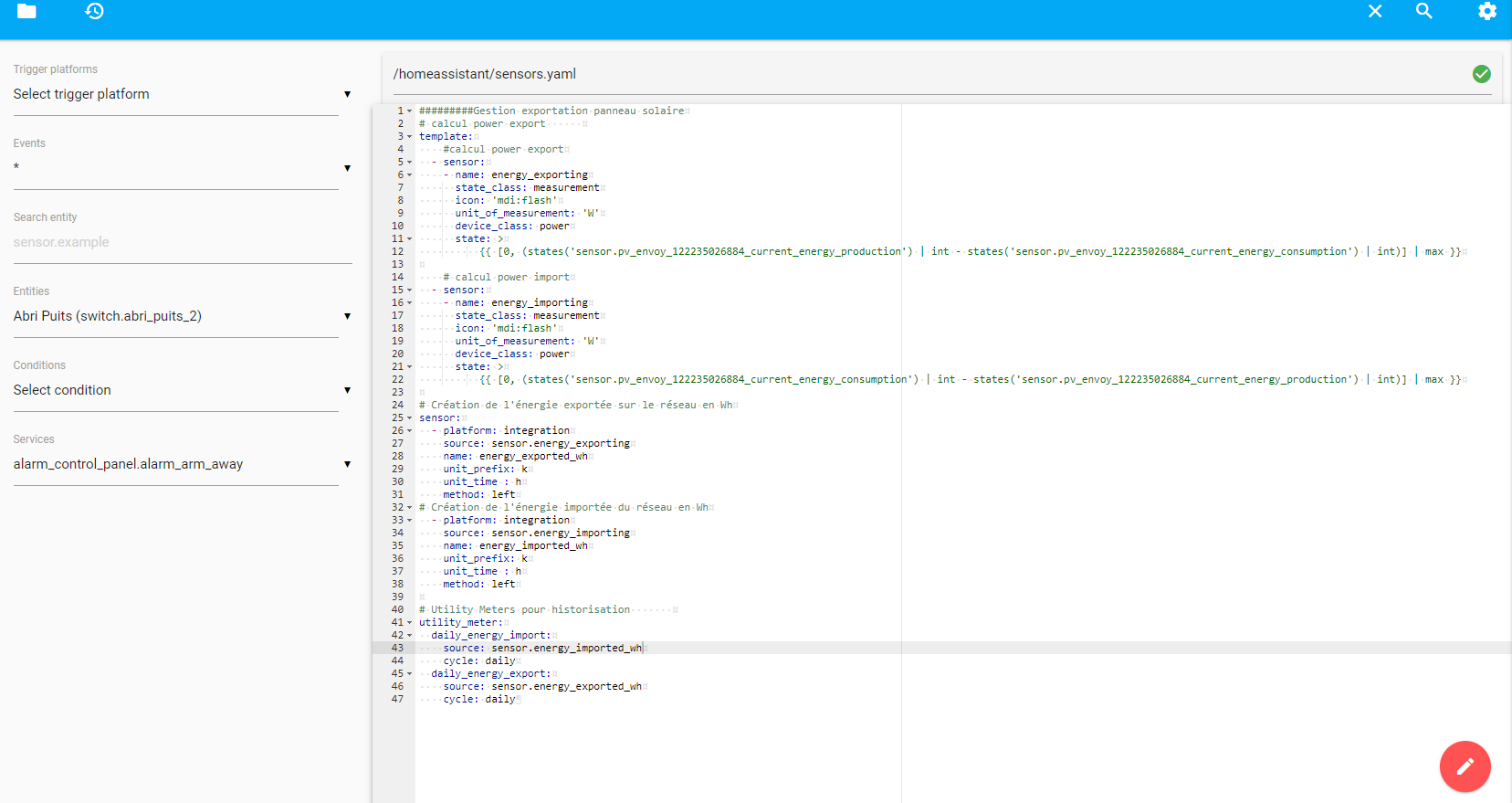Open the file history icon

pyautogui.click(x=94, y=11)
